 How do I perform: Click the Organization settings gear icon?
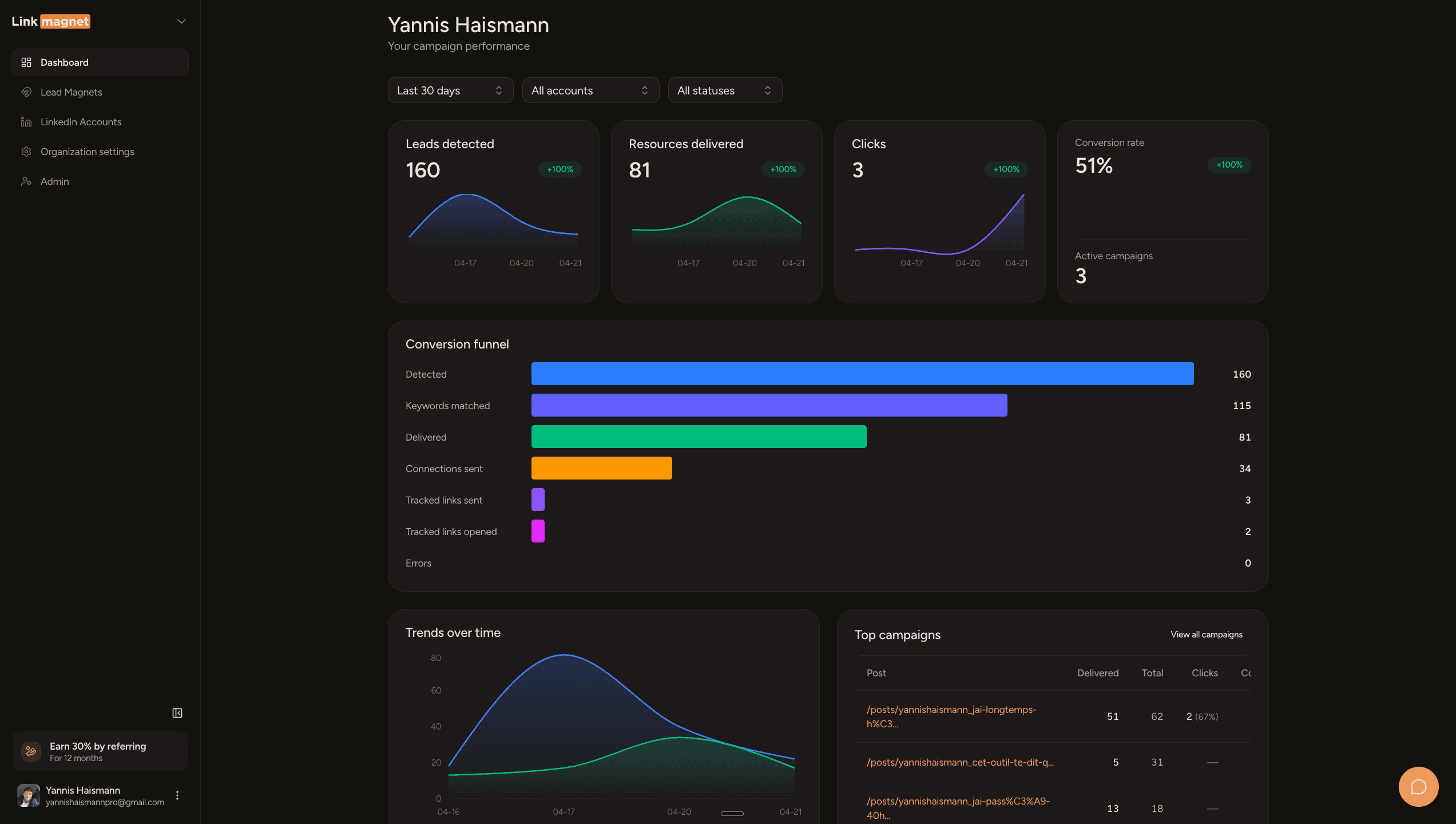(26, 152)
